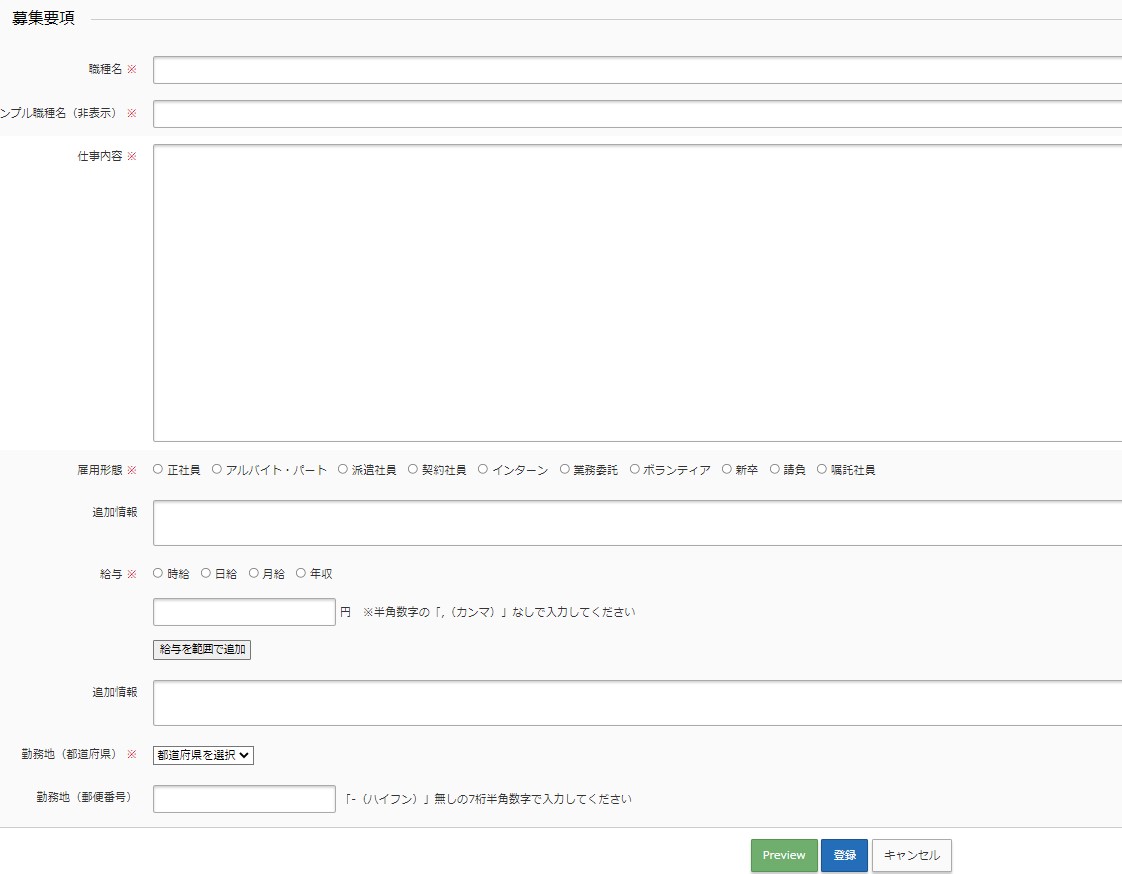This screenshot has width=1122, height=874.
Task: Select ボランティア radio option
Action: pos(635,469)
